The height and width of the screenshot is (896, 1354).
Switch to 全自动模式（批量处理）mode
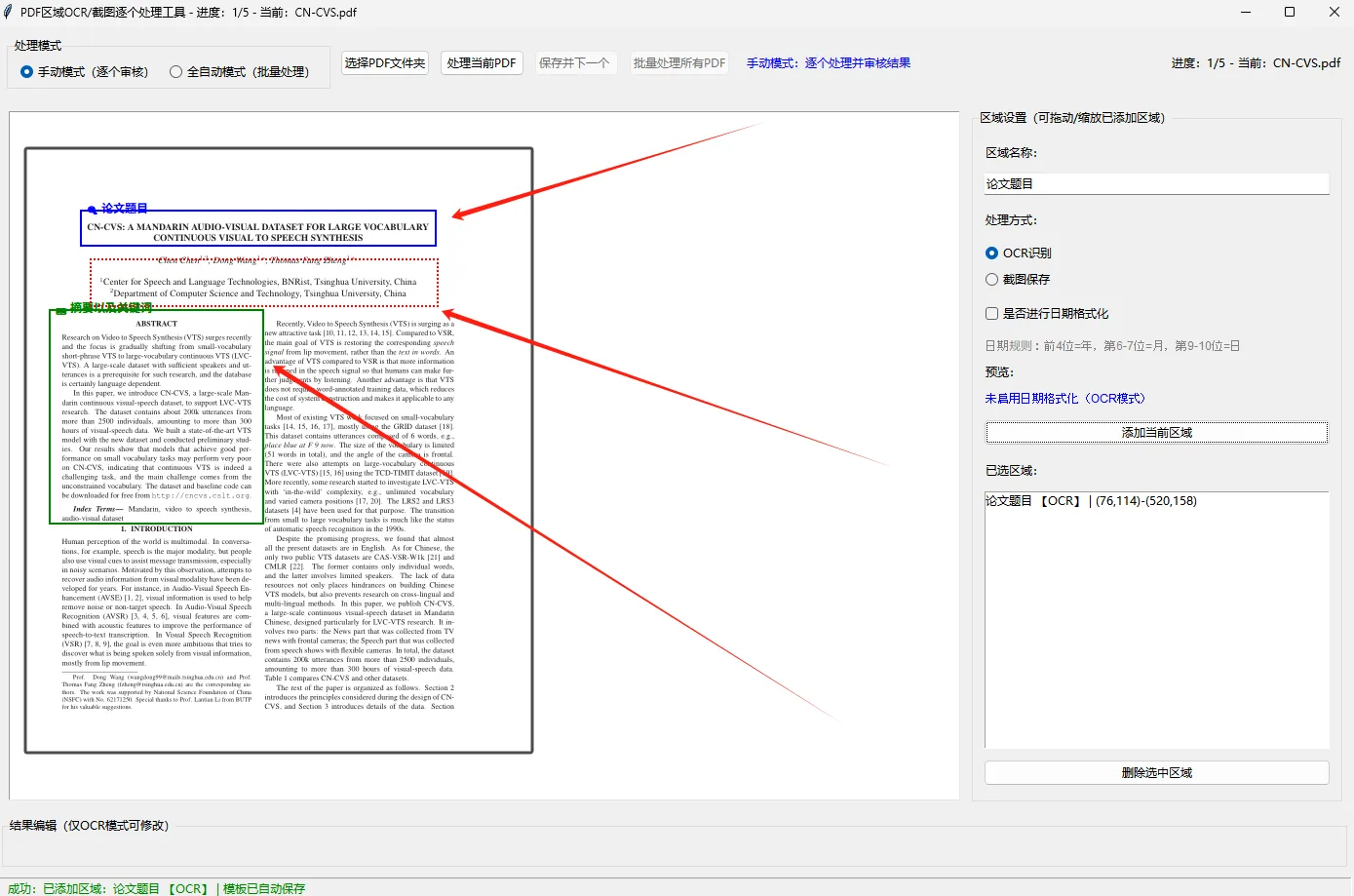pyautogui.click(x=176, y=69)
